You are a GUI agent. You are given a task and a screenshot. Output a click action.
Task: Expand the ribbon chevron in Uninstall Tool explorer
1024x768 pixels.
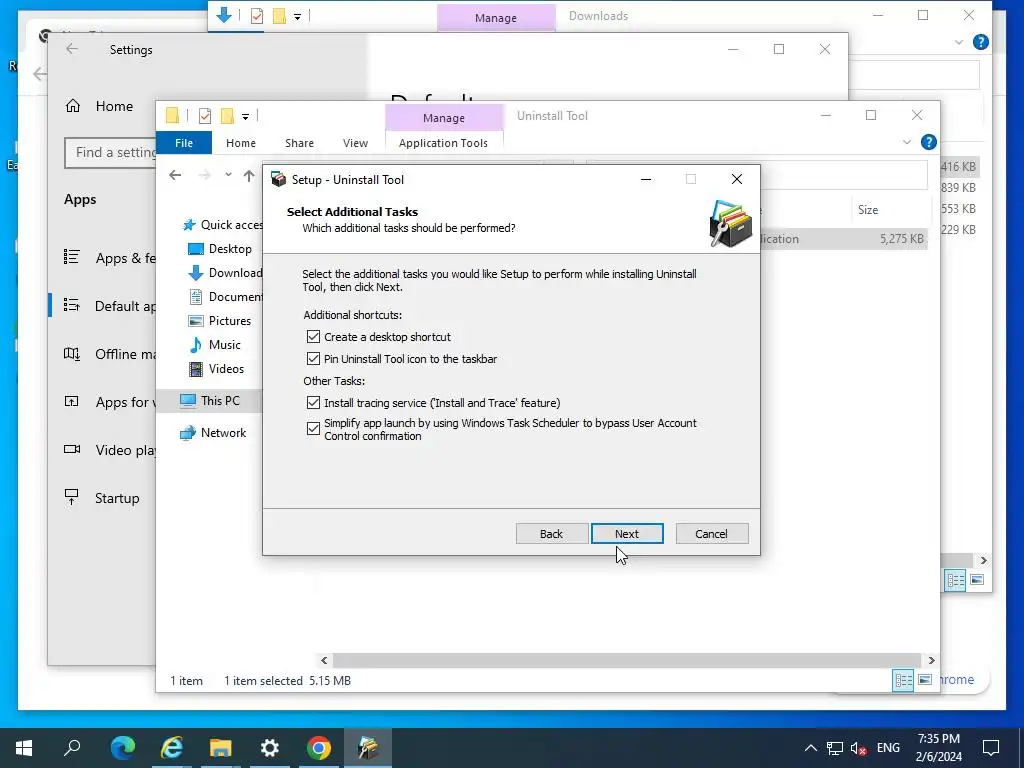pos(906,142)
